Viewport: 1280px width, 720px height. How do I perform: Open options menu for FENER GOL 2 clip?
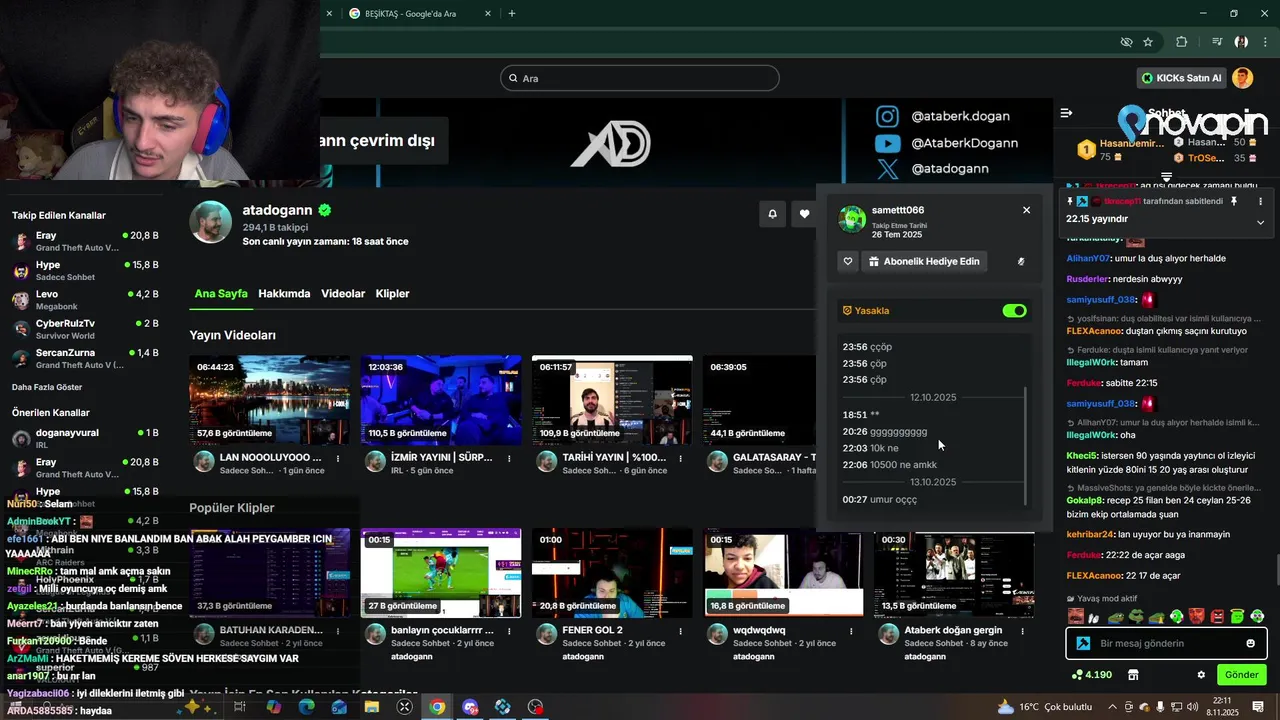[x=680, y=632]
